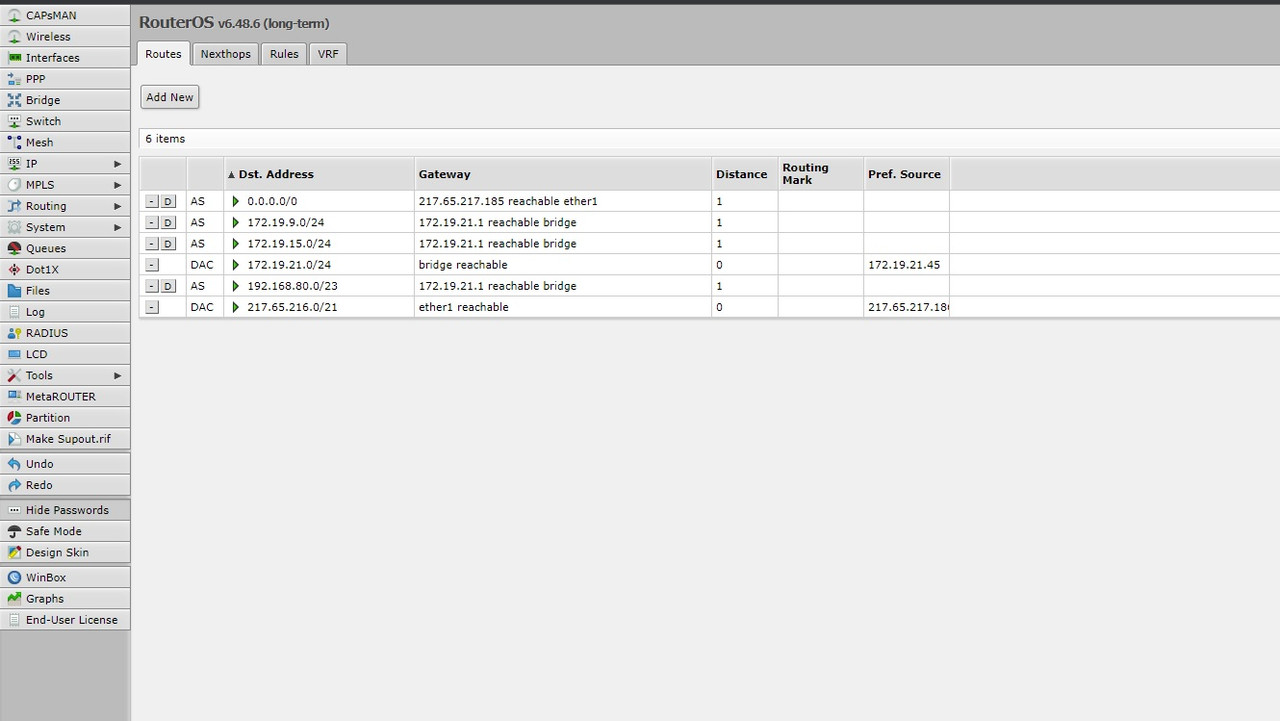Open route 172.19.15.0/24 entry
The image size is (1280, 721).
pos(289,244)
